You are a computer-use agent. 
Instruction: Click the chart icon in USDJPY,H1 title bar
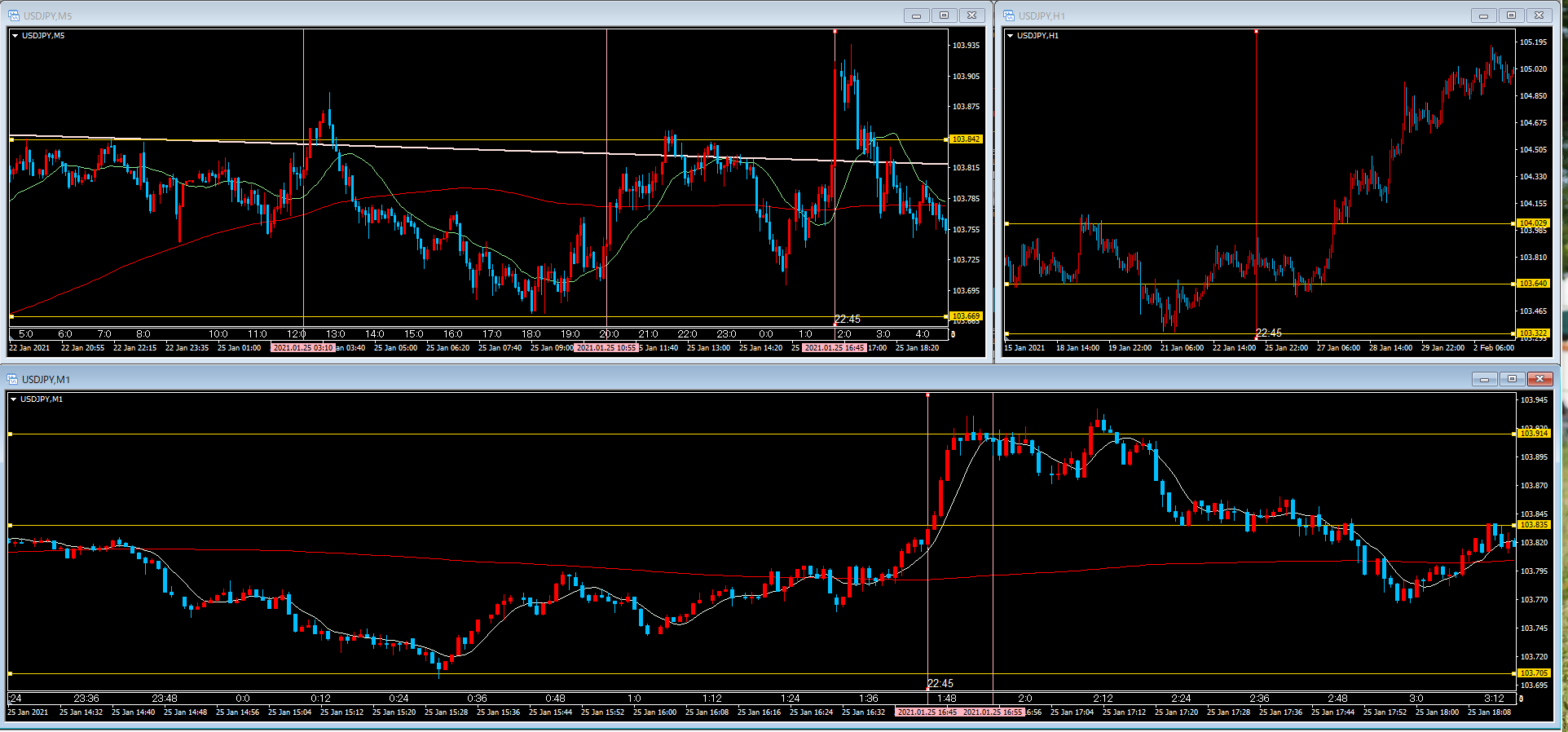(x=1009, y=15)
